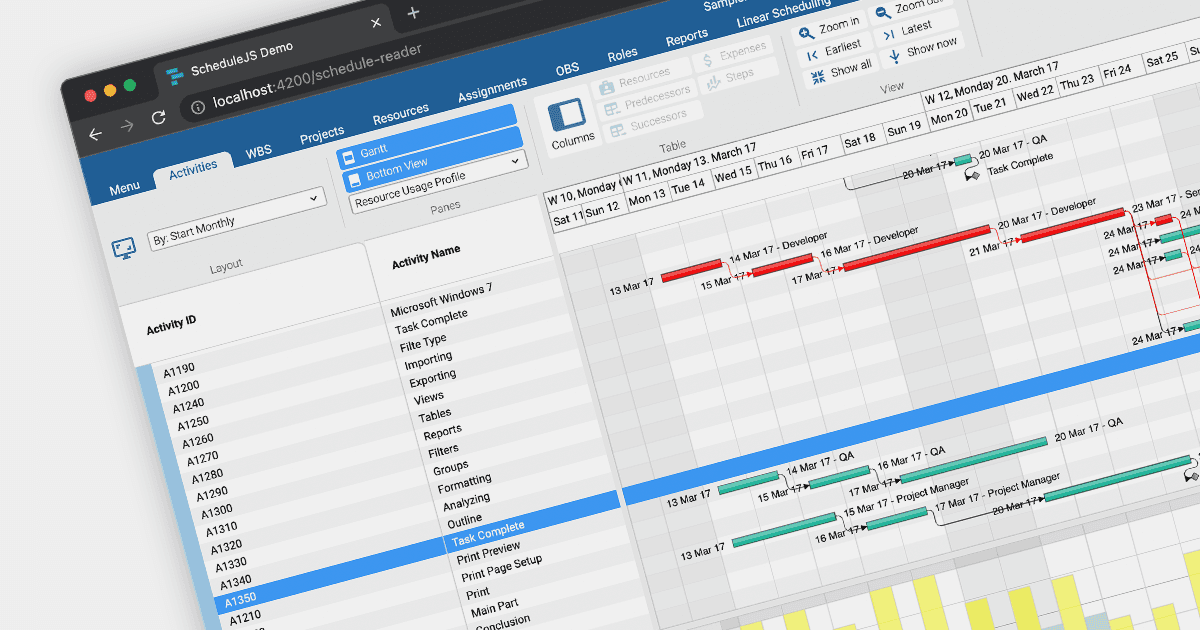Open the site info icon beside localhost
The width and height of the screenshot is (1200, 630).
[196, 106]
